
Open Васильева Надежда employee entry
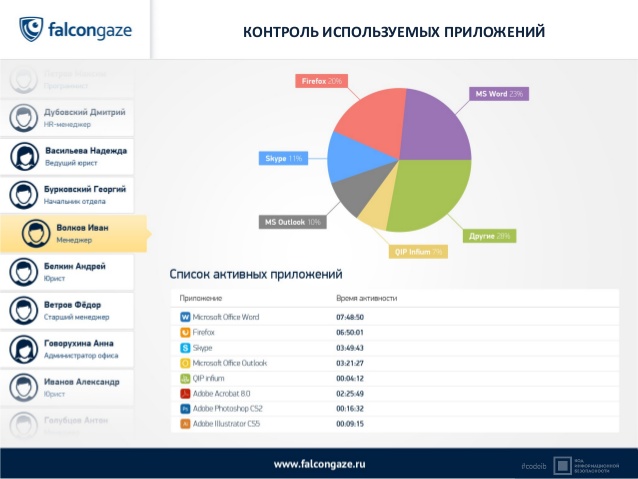pyautogui.click(x=67, y=157)
